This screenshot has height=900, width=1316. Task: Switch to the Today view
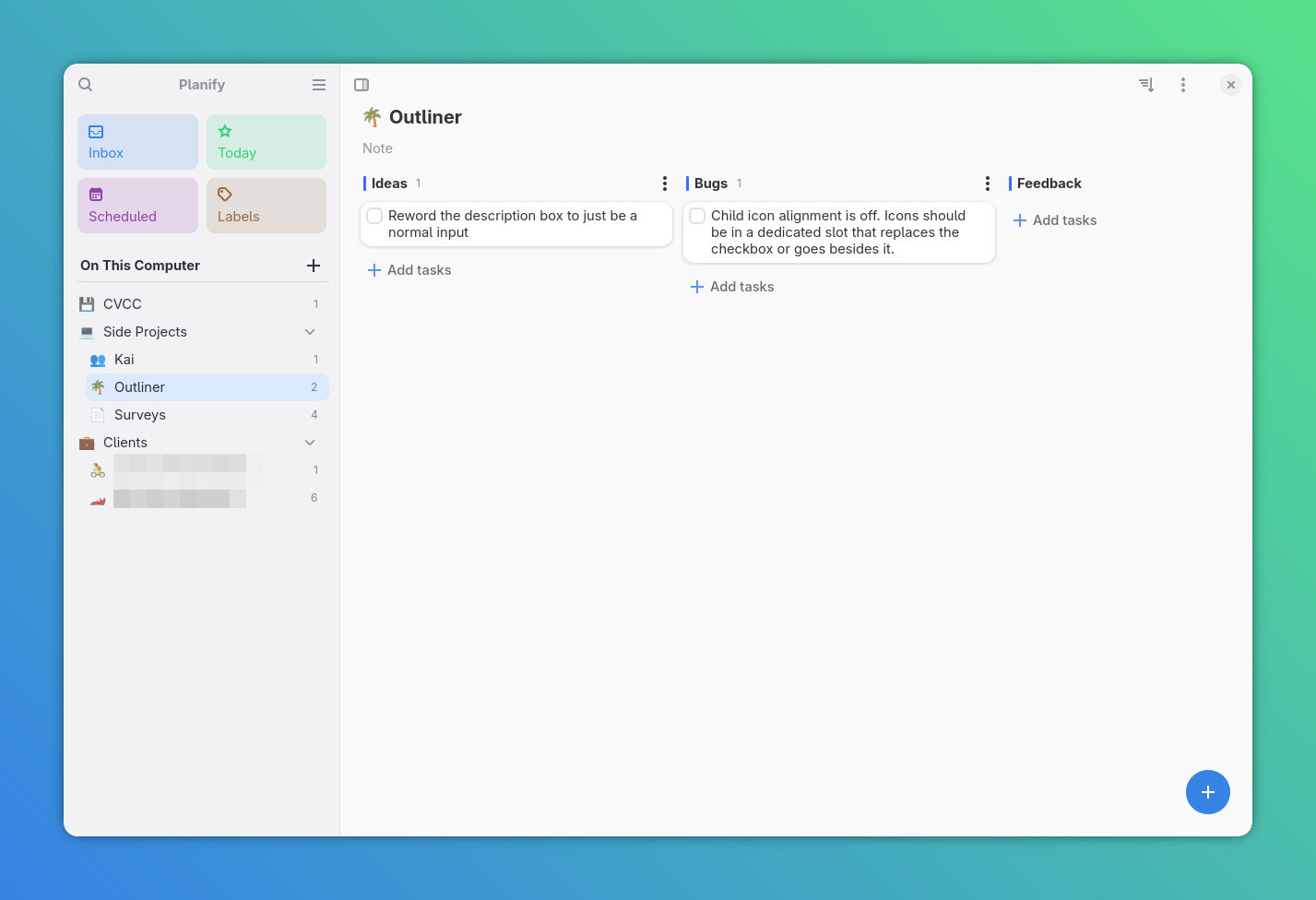(266, 142)
